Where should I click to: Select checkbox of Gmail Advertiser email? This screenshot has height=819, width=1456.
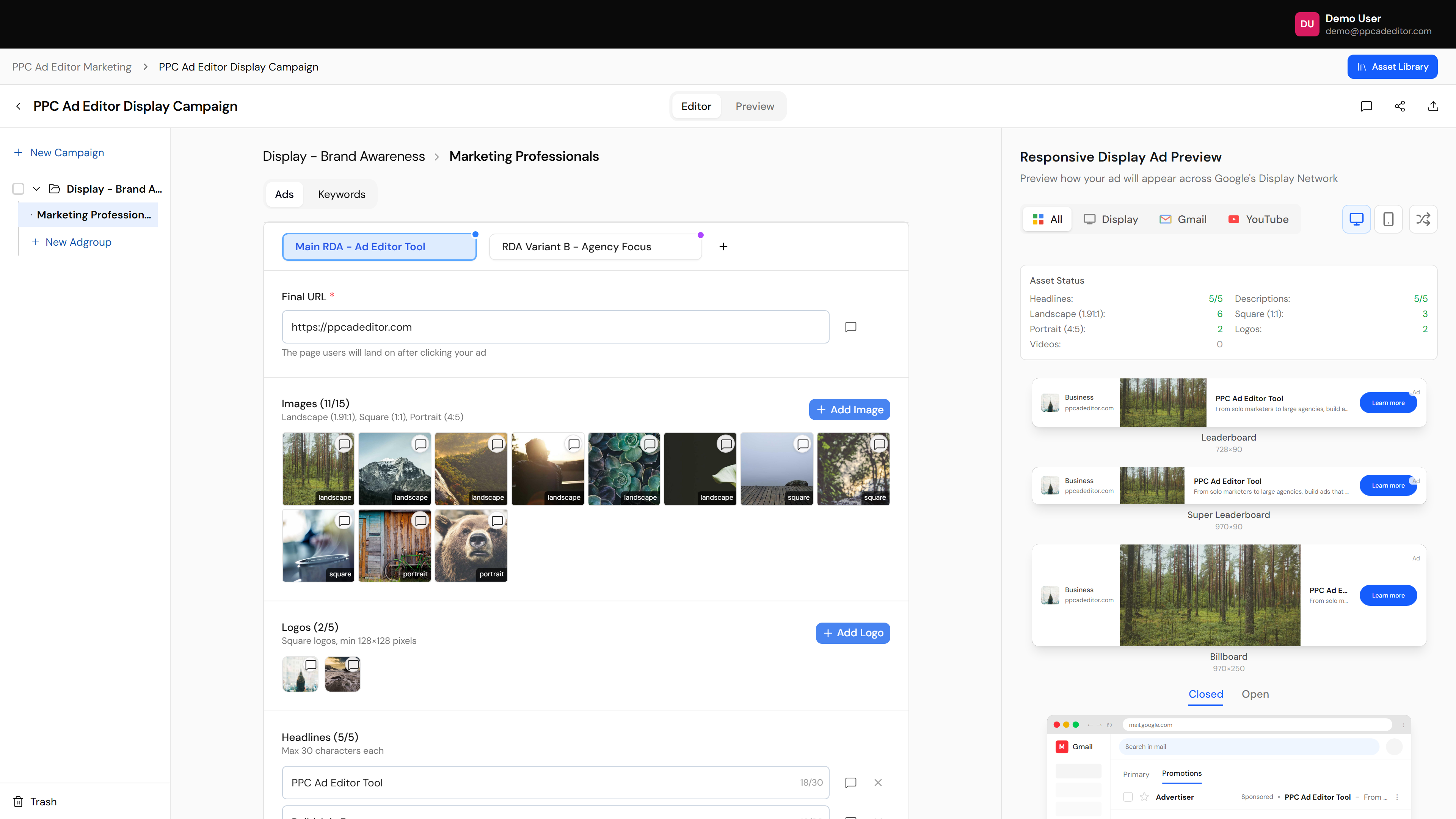click(1128, 797)
